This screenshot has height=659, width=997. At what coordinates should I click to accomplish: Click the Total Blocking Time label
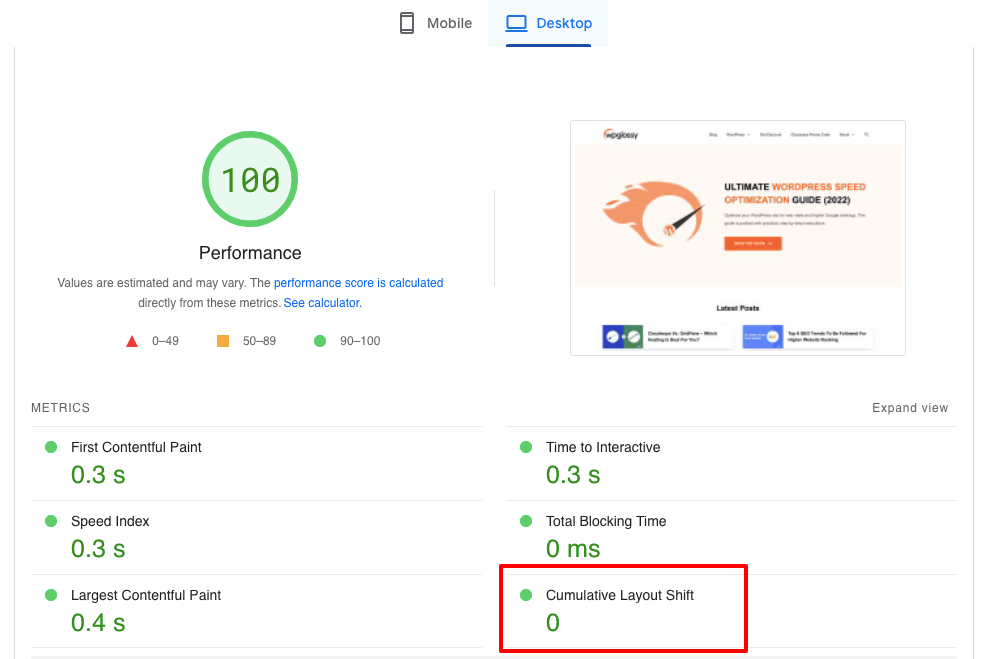pos(606,521)
